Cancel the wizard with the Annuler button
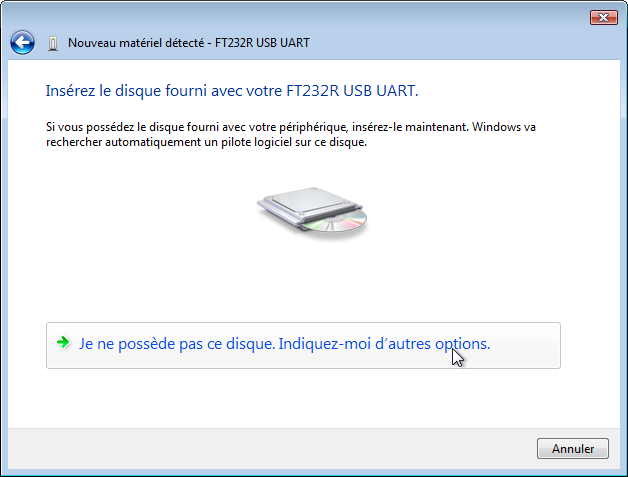This screenshot has height=477, width=628. 573,449
